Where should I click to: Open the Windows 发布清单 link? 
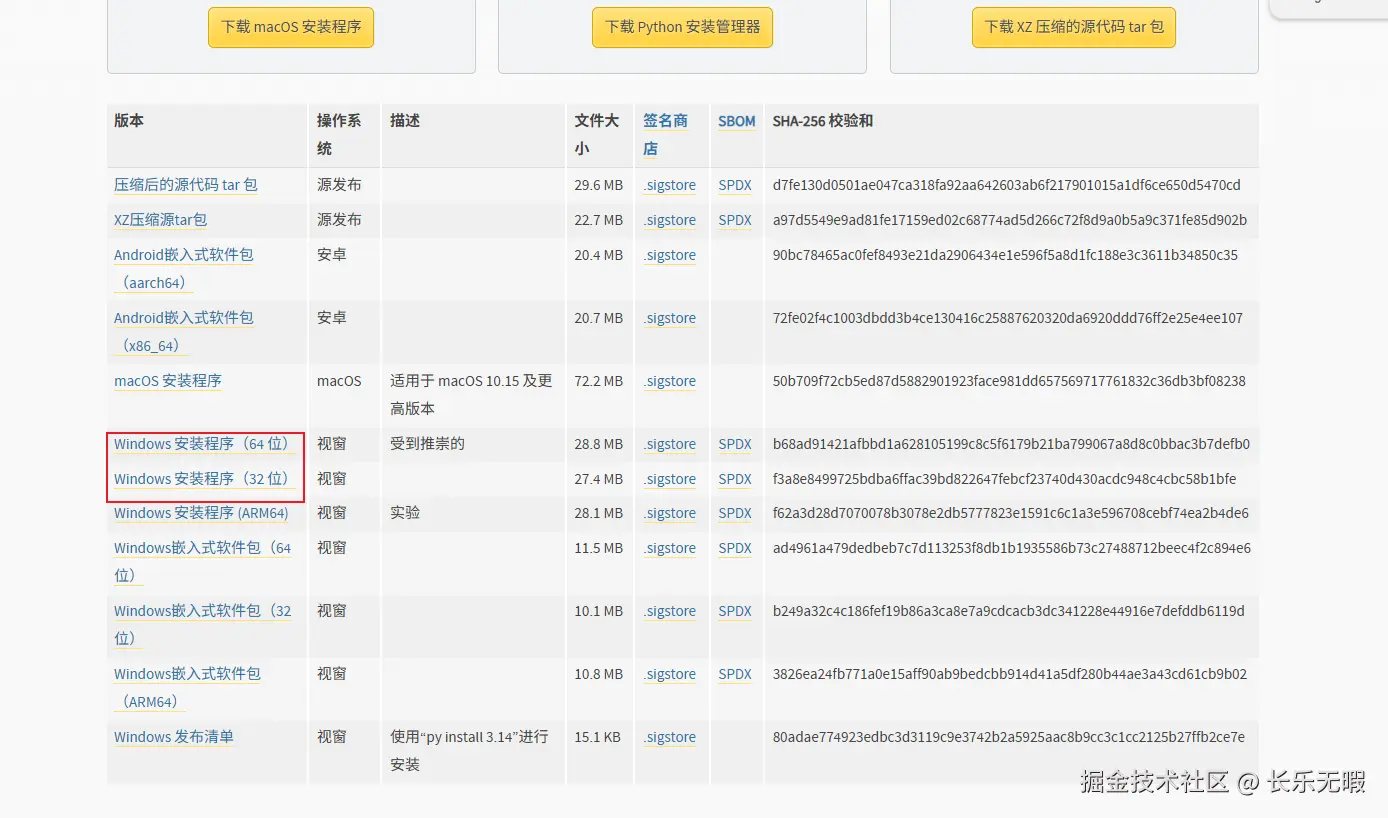point(174,737)
